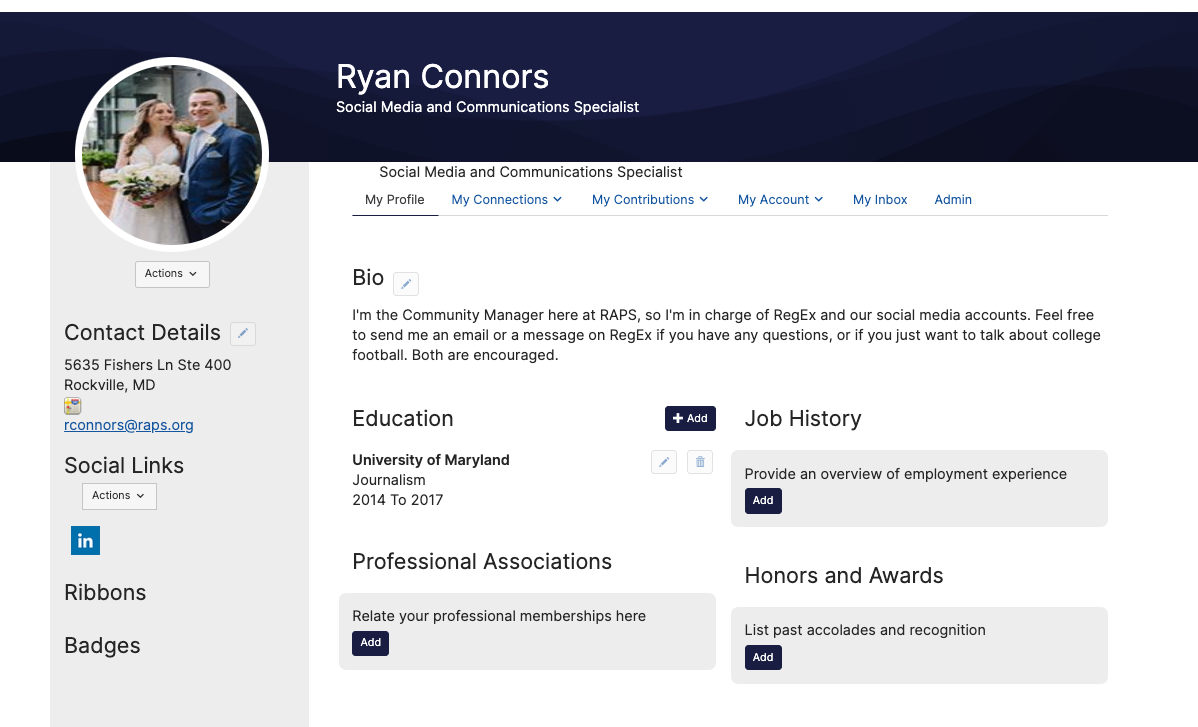Delete the University of Maryland education entry
This screenshot has height=727, width=1198.
pos(700,462)
